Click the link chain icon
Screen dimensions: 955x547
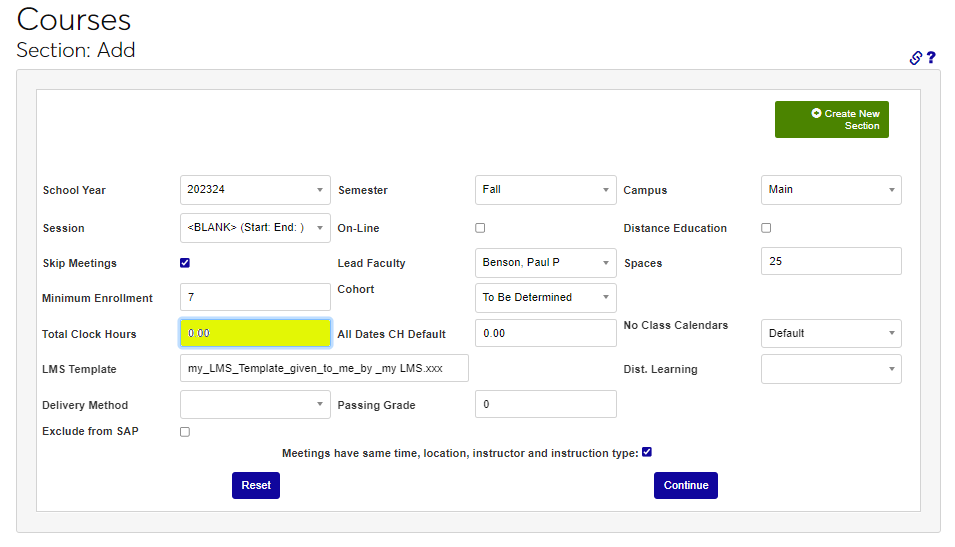[x=915, y=58]
